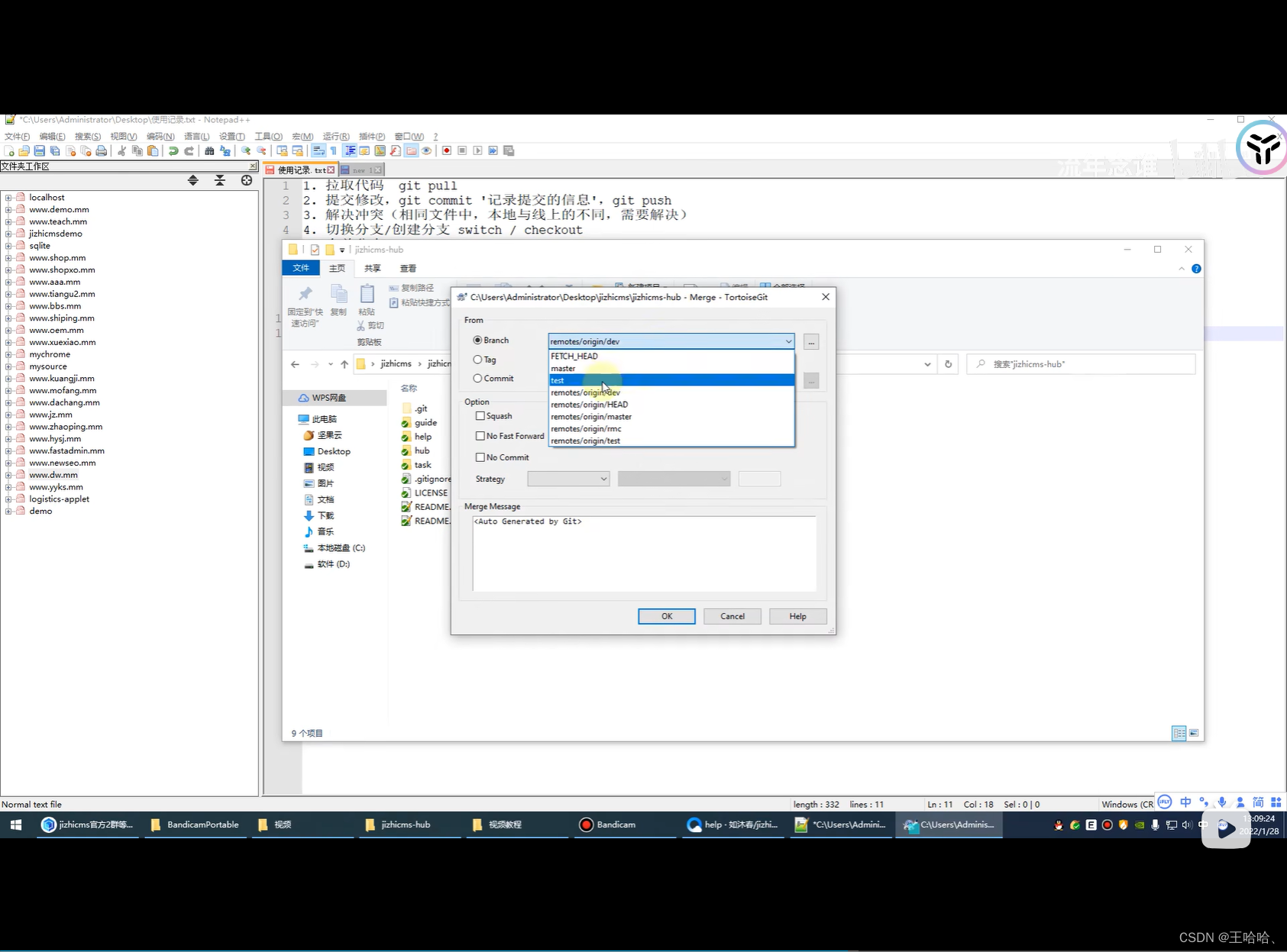Open the 插件(P) menu in Notepad++

(x=372, y=137)
